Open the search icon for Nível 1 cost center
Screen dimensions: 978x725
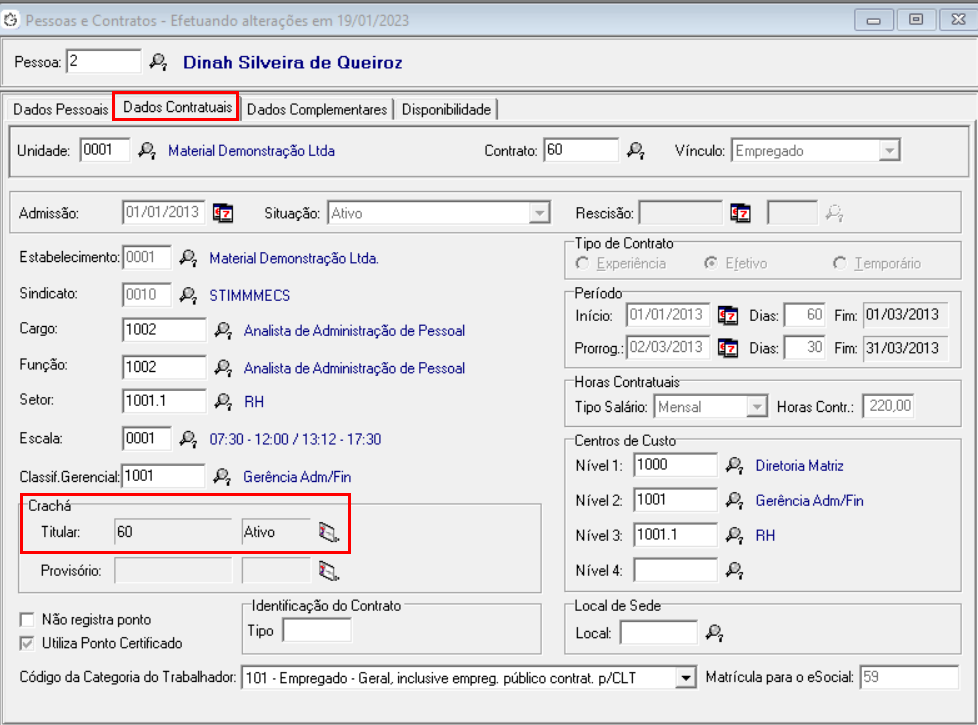(735, 465)
